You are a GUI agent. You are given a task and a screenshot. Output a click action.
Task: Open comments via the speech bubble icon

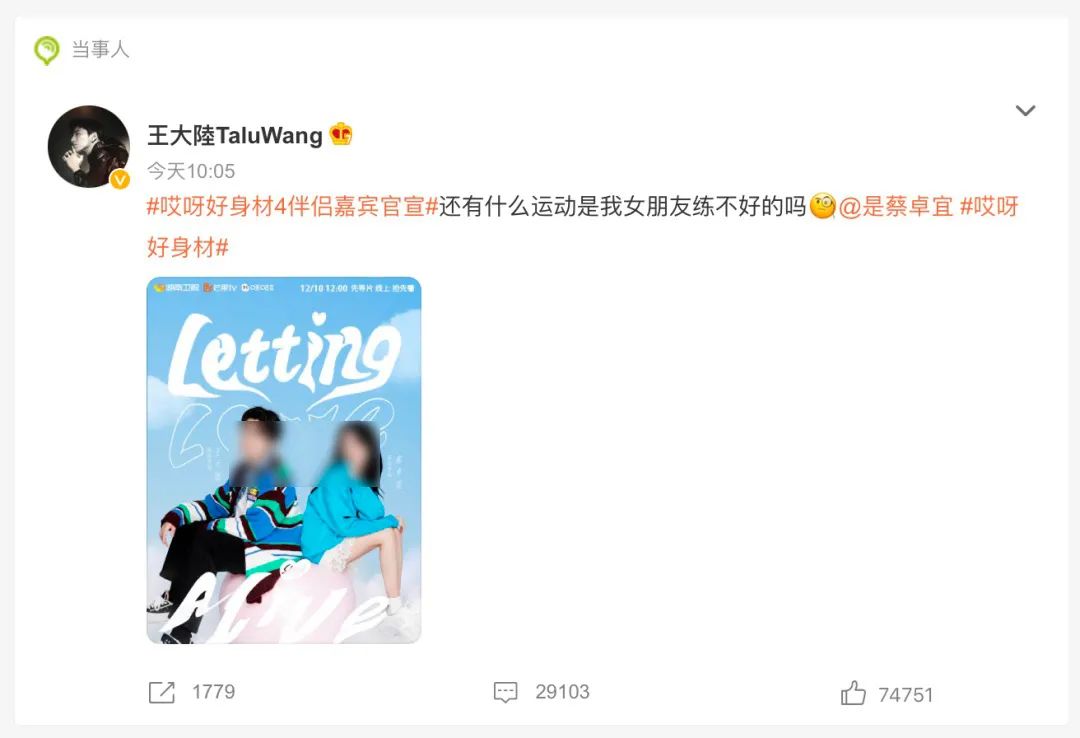506,692
